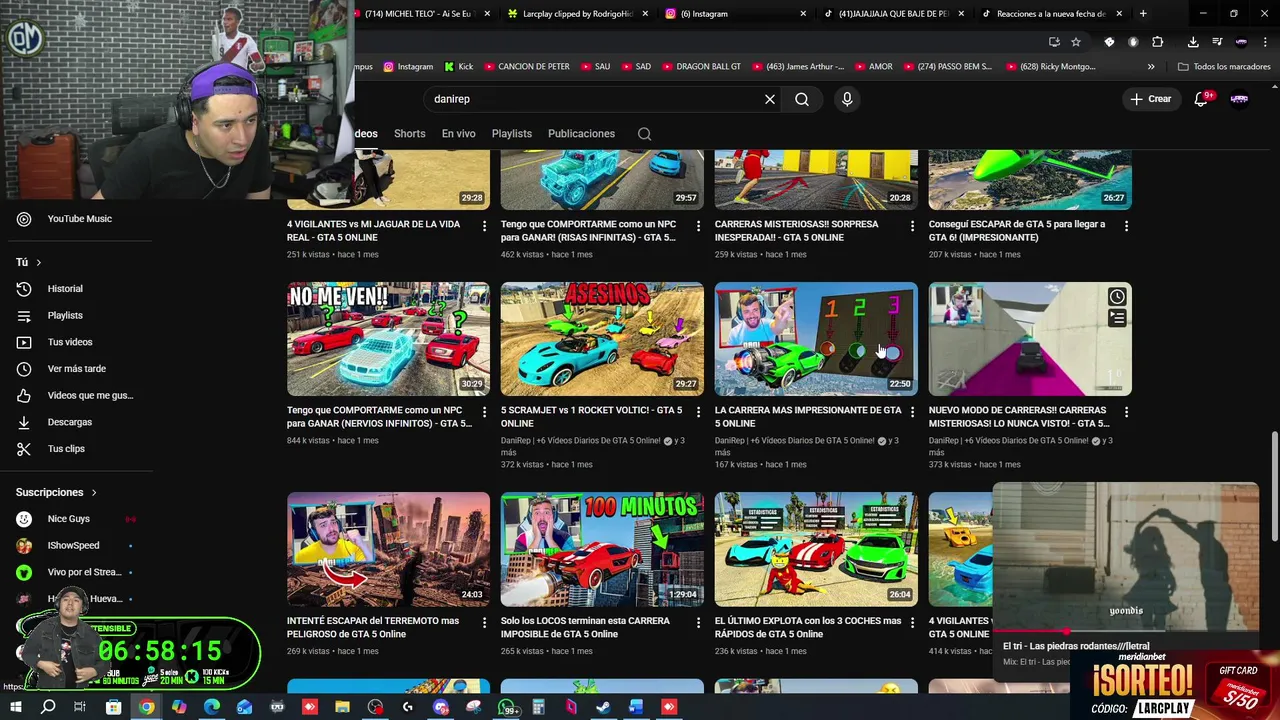
Task: Open Todos los marcadores folder
Action: 1224,67
